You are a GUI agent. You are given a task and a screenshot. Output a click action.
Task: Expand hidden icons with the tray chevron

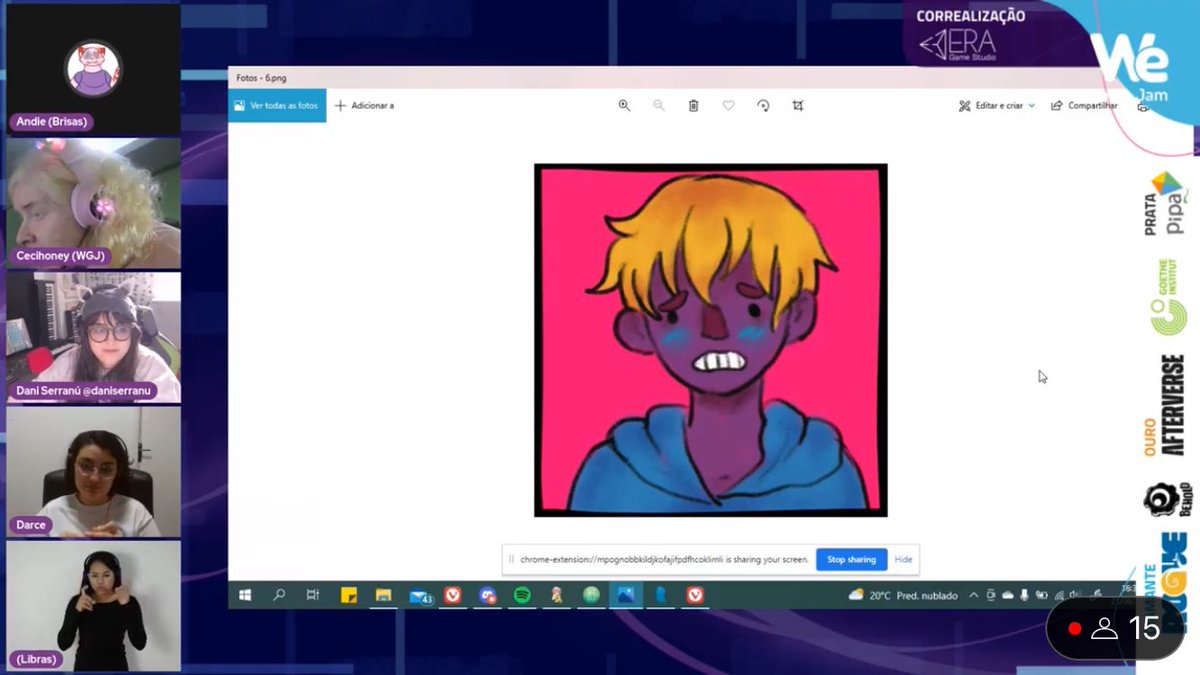click(973, 595)
